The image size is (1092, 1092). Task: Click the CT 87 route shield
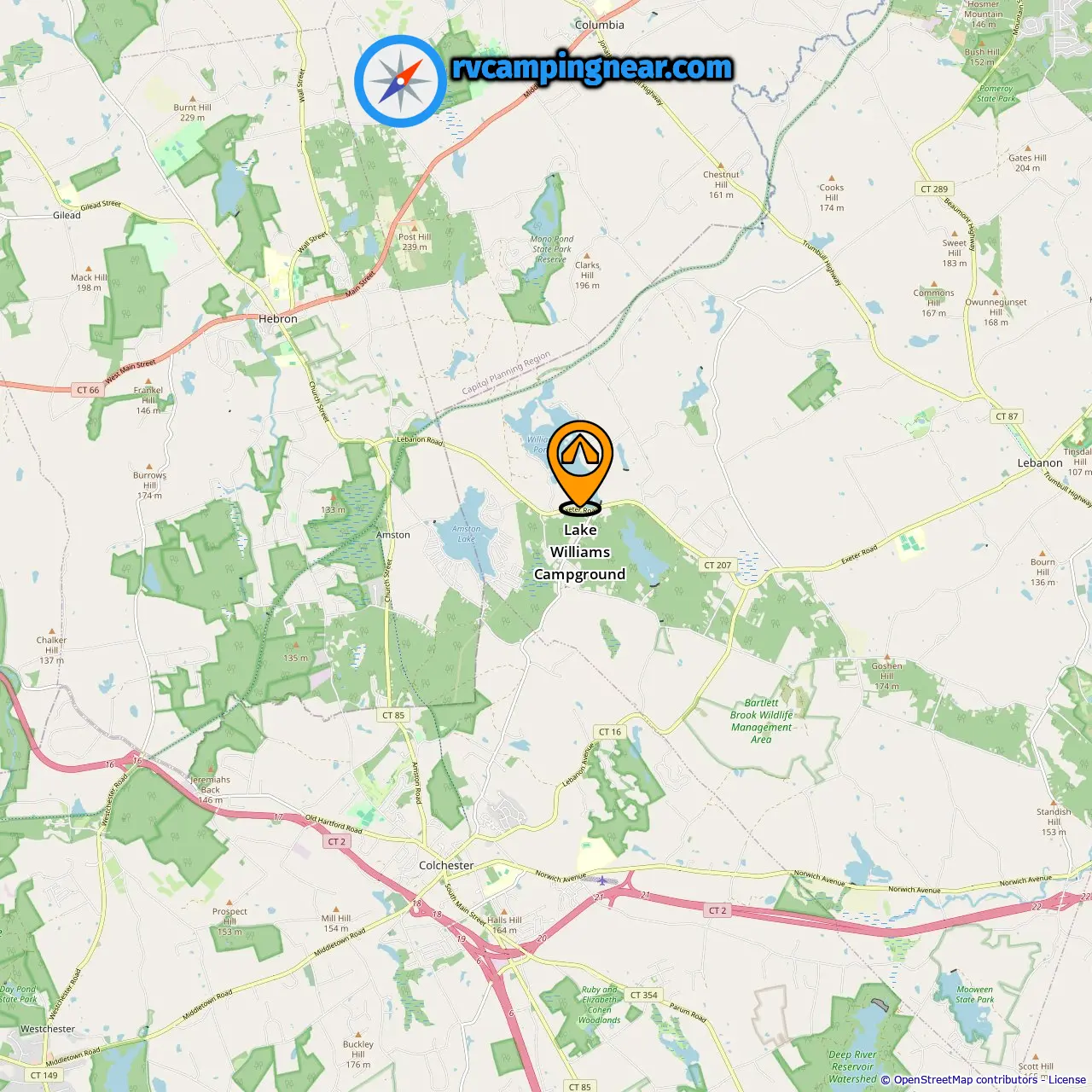tap(1007, 416)
